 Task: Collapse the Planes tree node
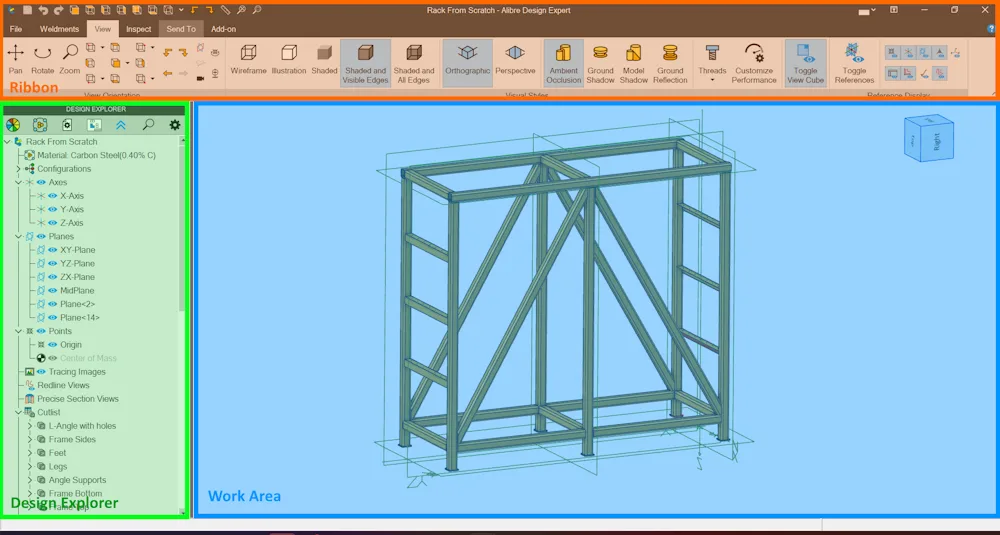[18, 237]
